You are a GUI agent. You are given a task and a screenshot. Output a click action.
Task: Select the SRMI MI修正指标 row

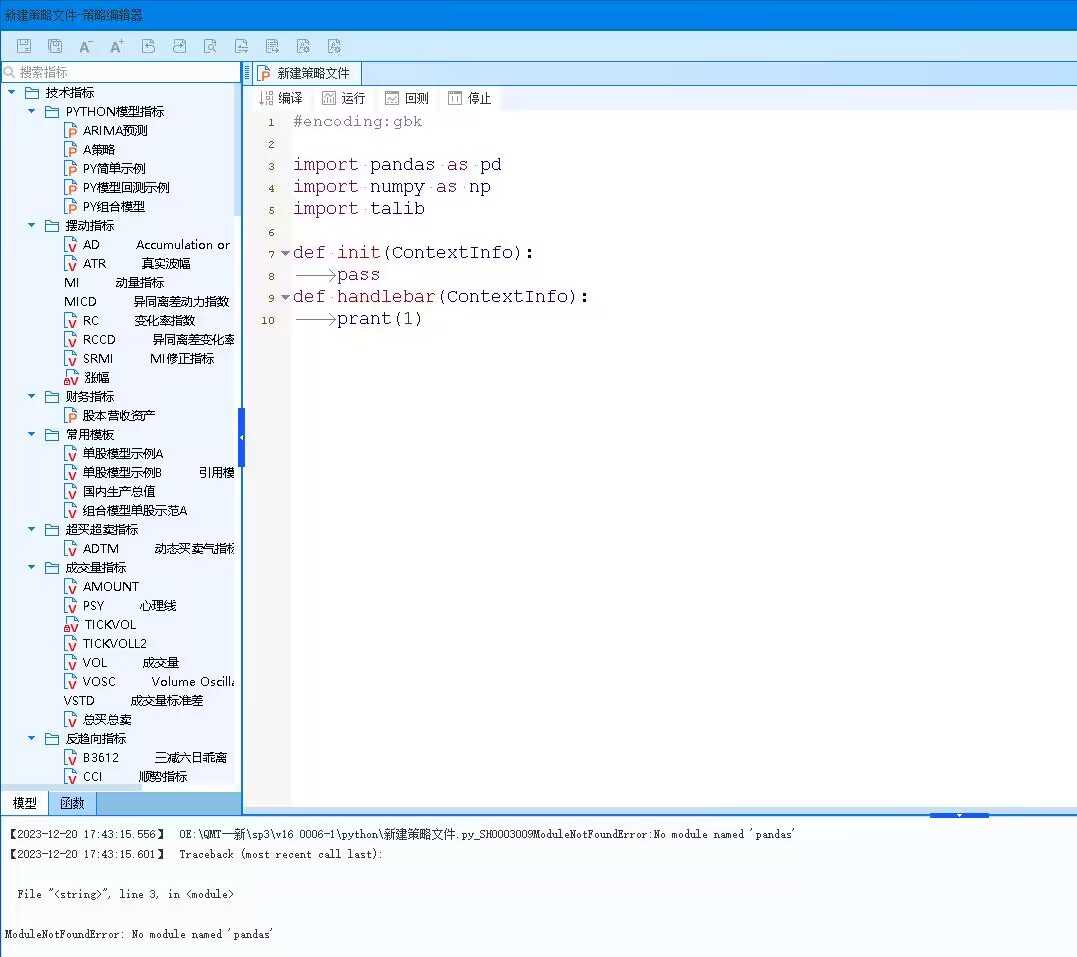click(139, 359)
